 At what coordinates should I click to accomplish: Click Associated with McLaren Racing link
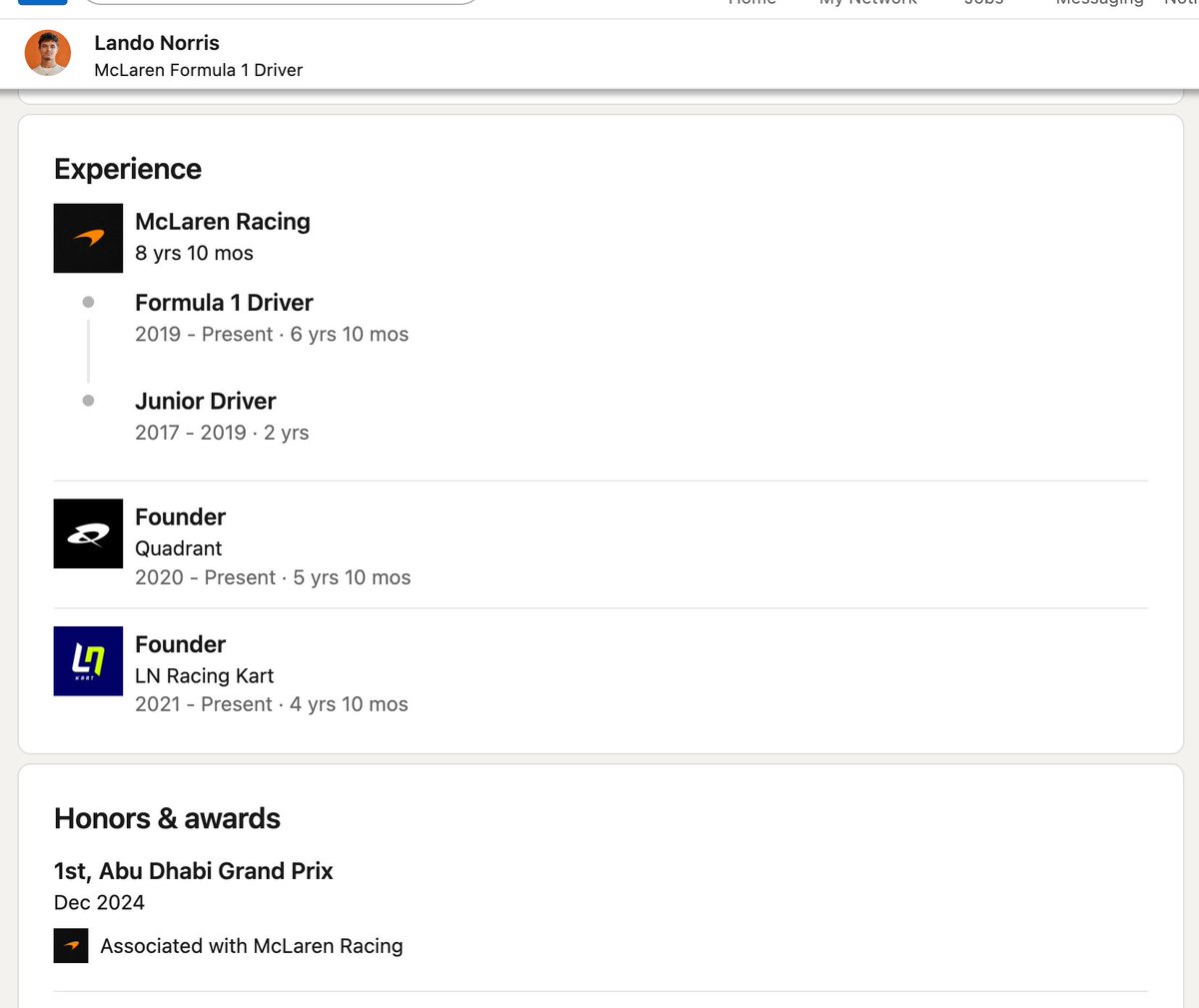(252, 946)
